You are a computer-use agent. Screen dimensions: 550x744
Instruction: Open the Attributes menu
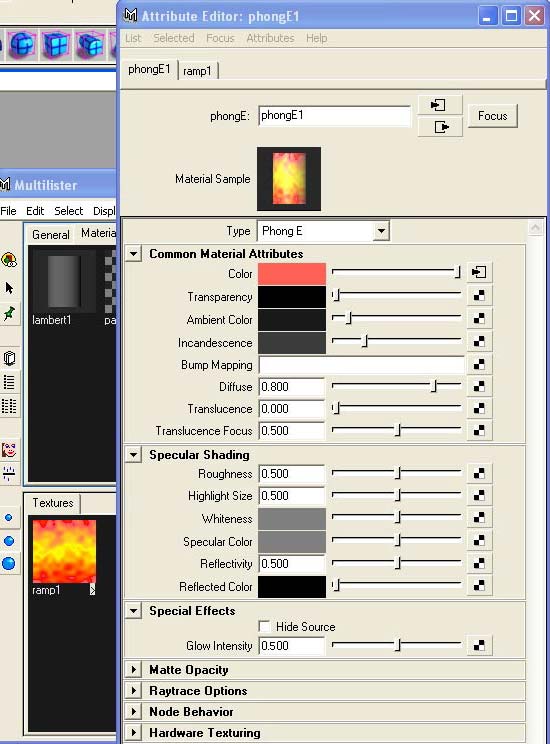click(x=270, y=38)
